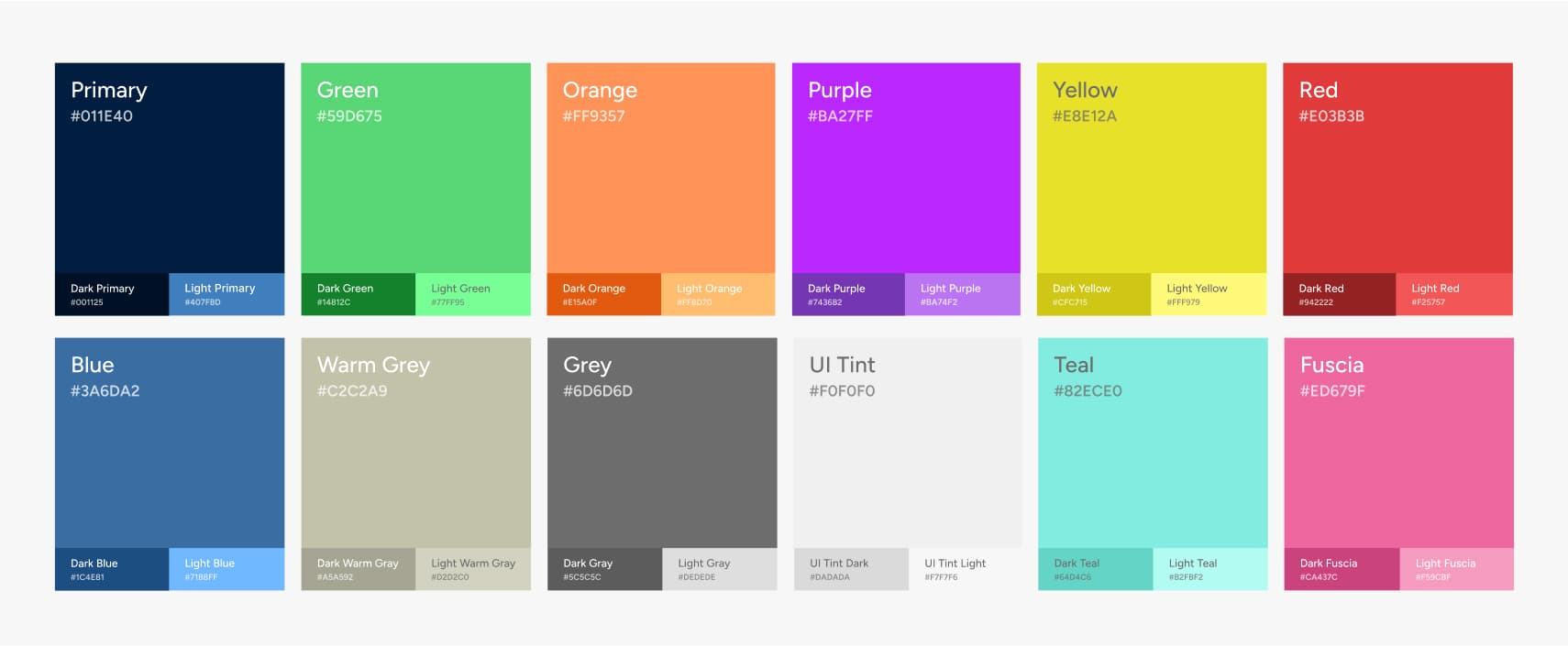Click the hex code text #011E40
Viewport: 1568px width, 646px height.
[x=102, y=116]
